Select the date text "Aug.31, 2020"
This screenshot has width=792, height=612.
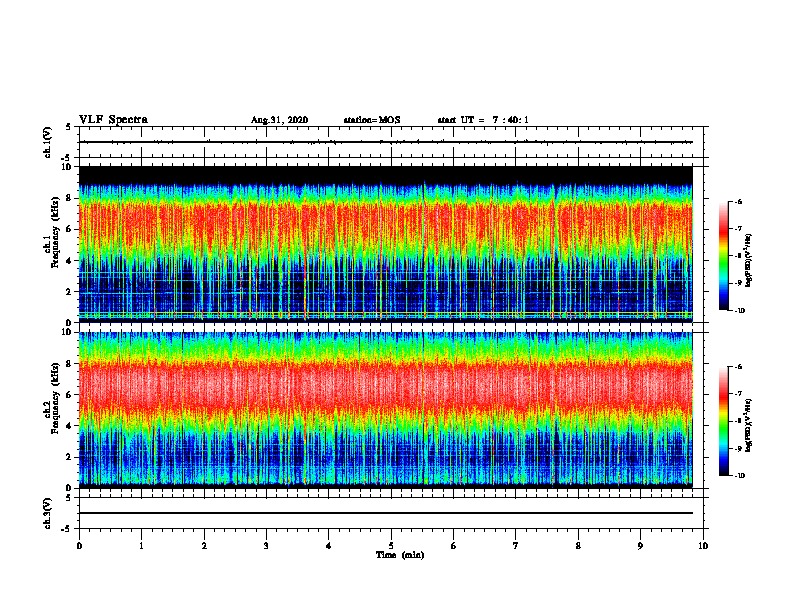pyautogui.click(x=279, y=120)
